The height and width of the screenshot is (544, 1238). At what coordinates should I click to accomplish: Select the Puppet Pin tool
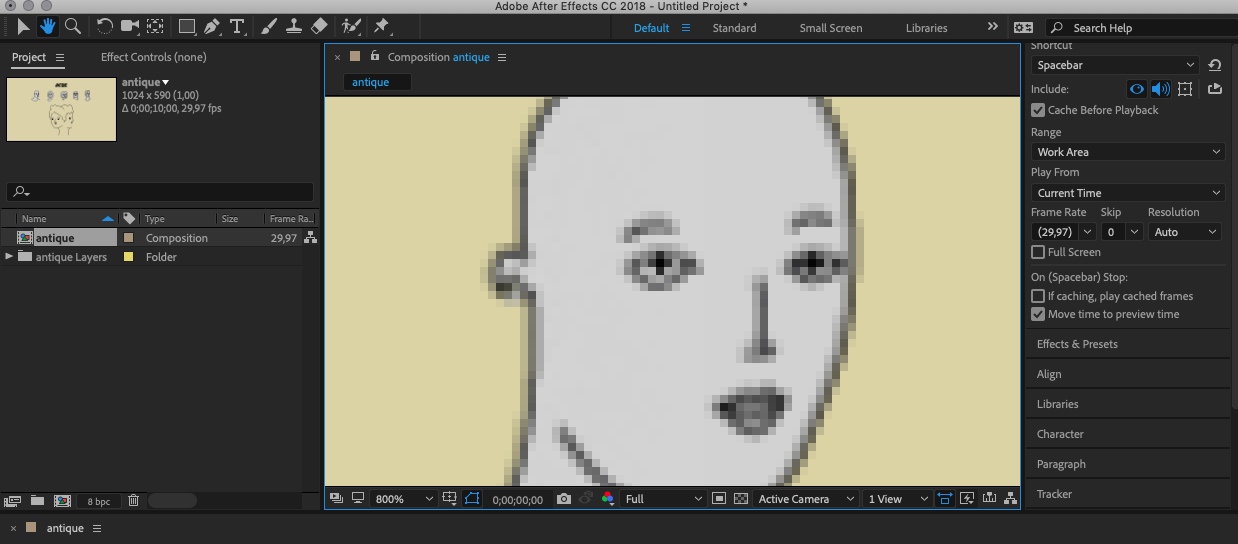pos(381,26)
